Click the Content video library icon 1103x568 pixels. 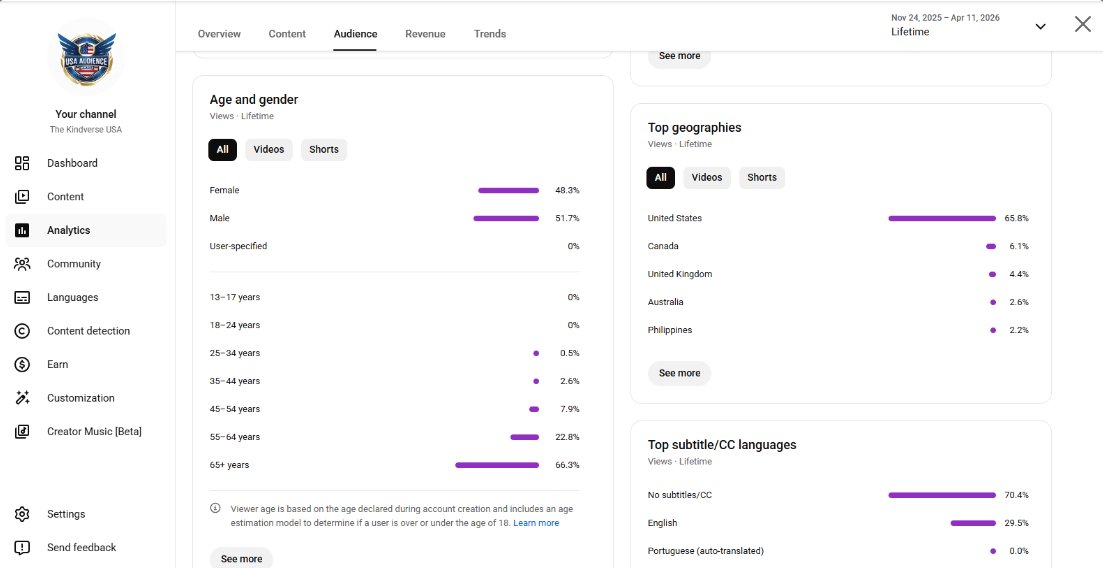22,197
